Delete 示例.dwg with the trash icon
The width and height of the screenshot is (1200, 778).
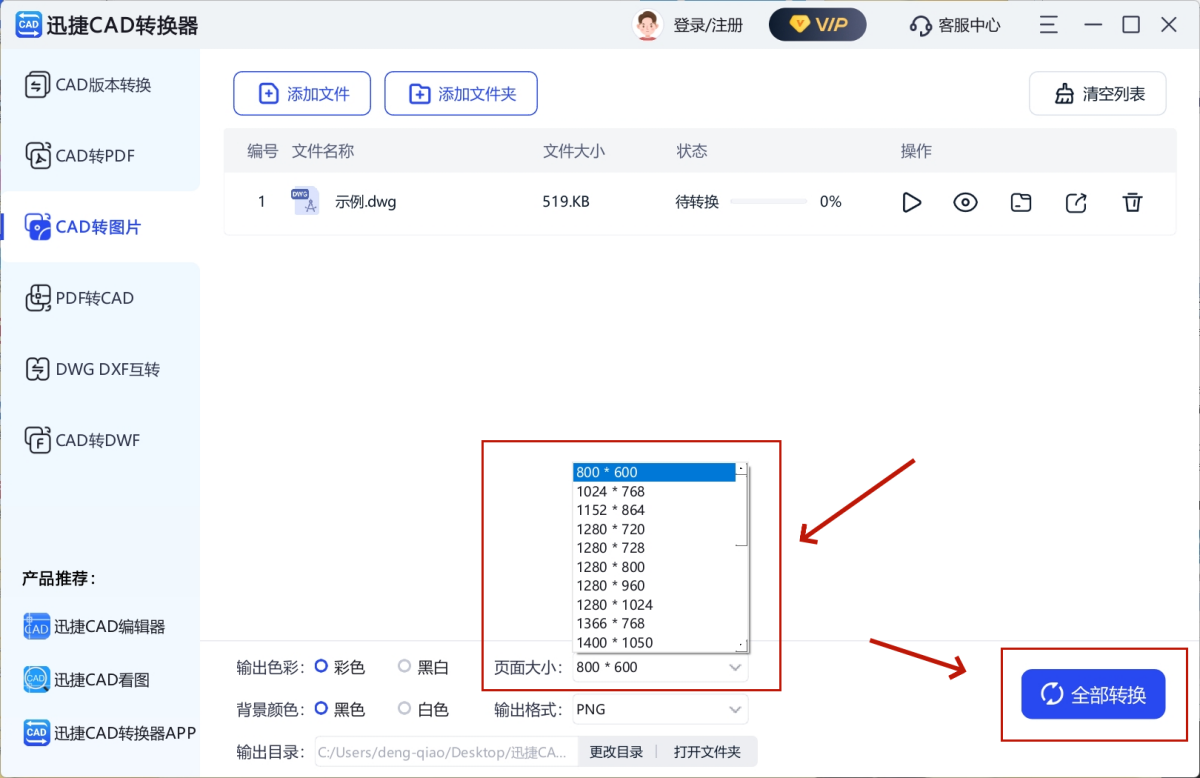pos(1132,202)
